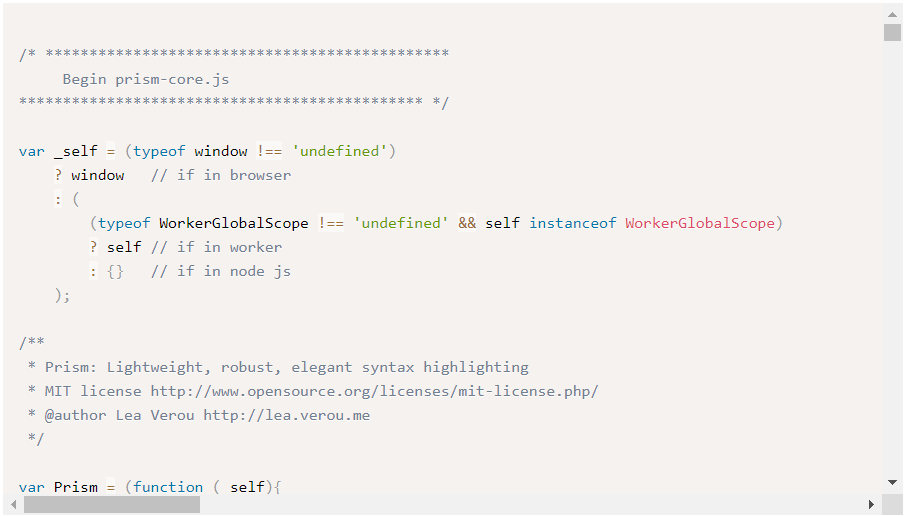The image size is (904, 516).
Task: Click the '_self' variable declaration name
Action: [76, 151]
